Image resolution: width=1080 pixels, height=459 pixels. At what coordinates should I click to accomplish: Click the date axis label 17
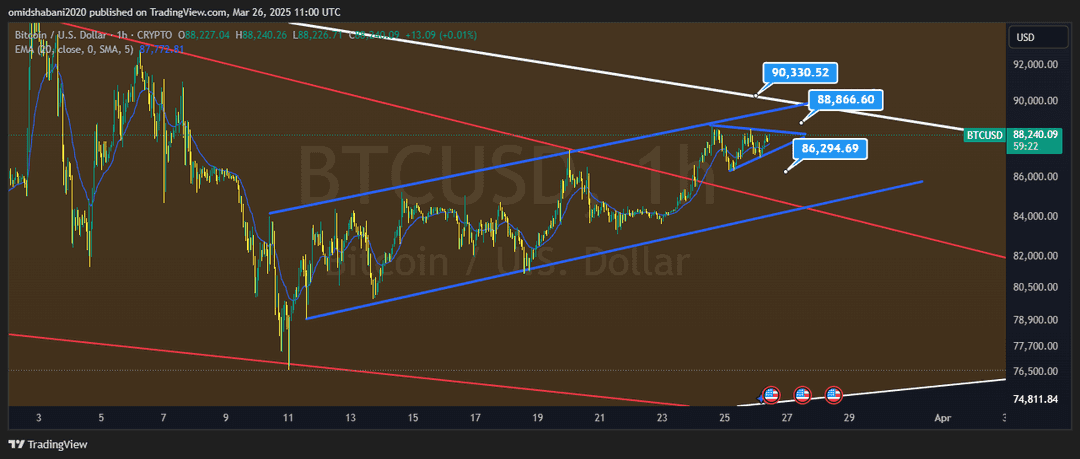pyautogui.click(x=475, y=418)
